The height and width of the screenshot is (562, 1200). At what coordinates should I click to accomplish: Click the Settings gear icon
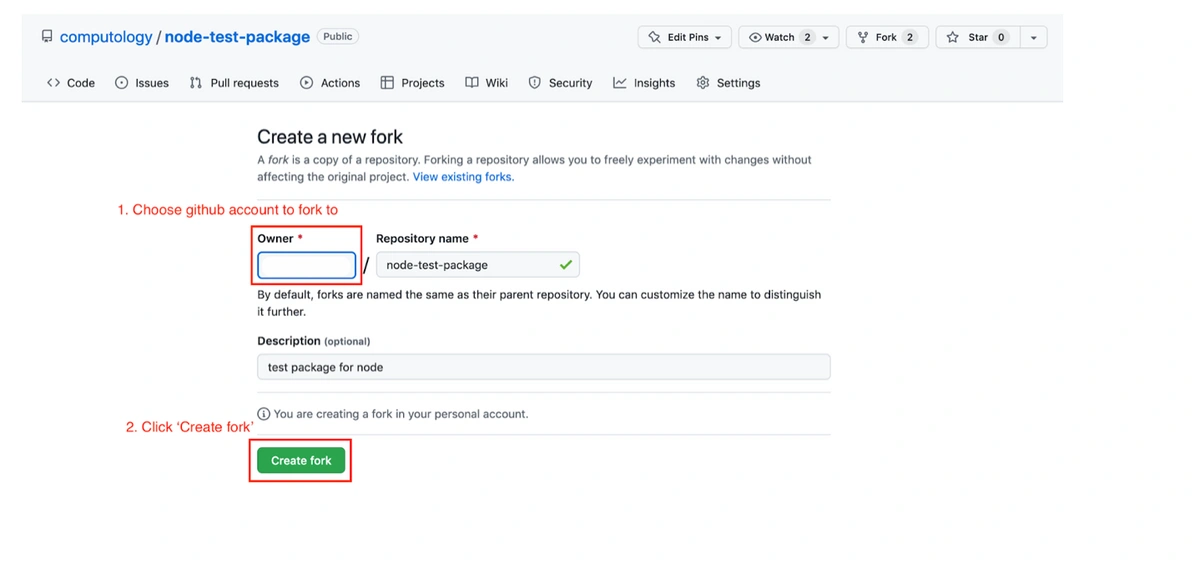[x=703, y=83]
